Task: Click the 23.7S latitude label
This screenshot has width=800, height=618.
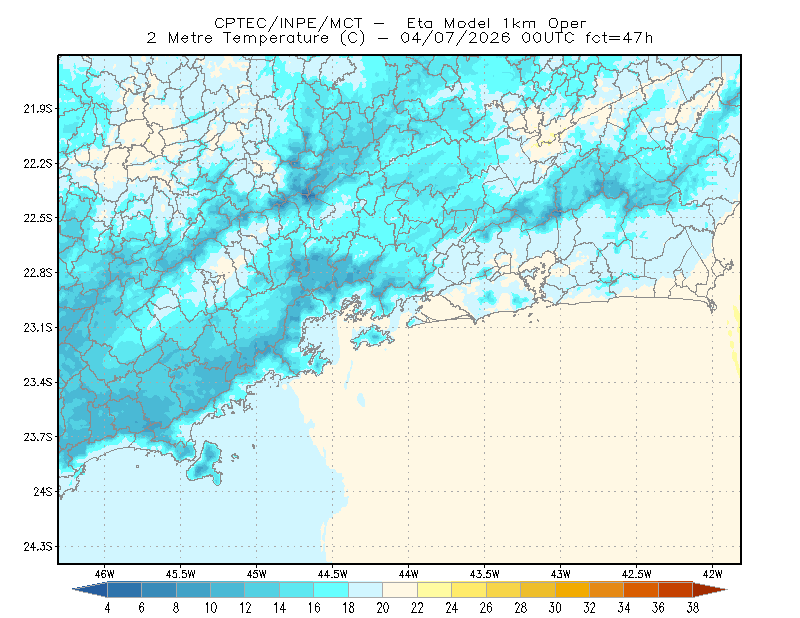Action: point(38,437)
